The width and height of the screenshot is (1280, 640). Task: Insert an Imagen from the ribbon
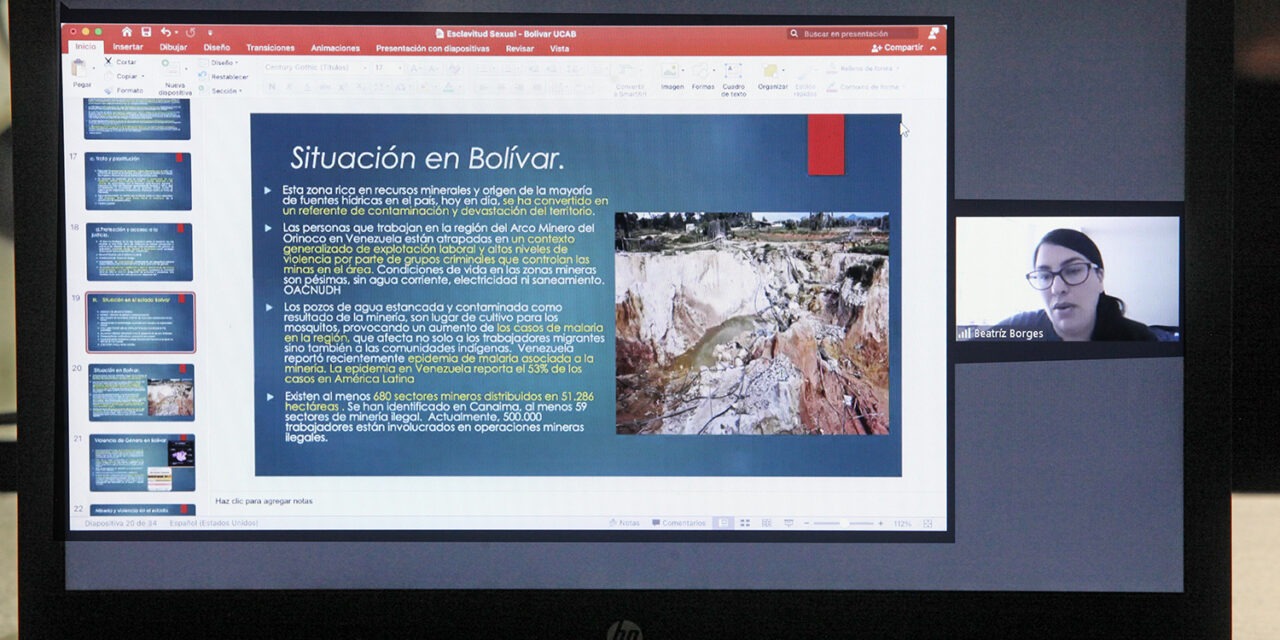[x=672, y=77]
